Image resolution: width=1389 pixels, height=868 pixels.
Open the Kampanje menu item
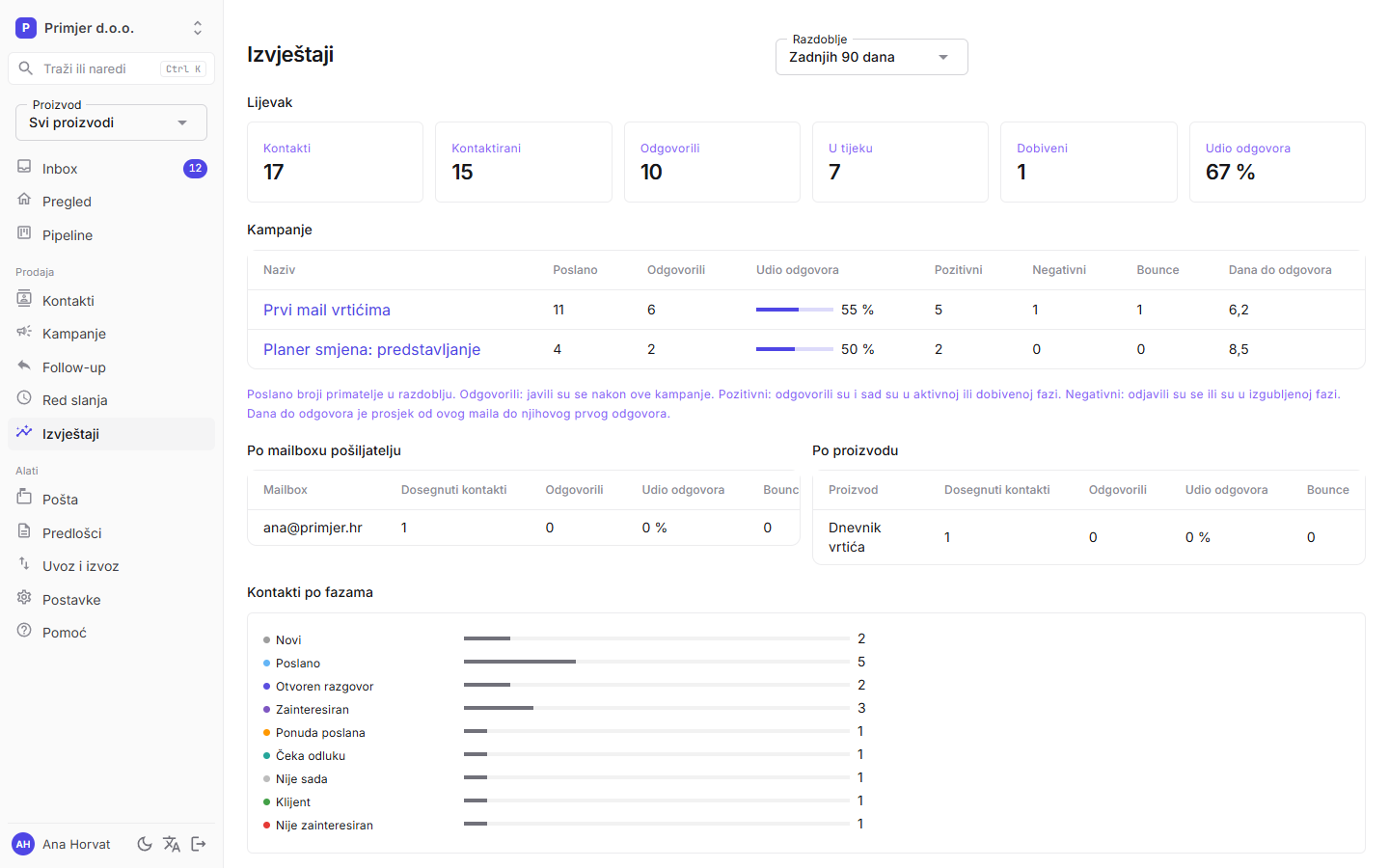click(x=111, y=334)
